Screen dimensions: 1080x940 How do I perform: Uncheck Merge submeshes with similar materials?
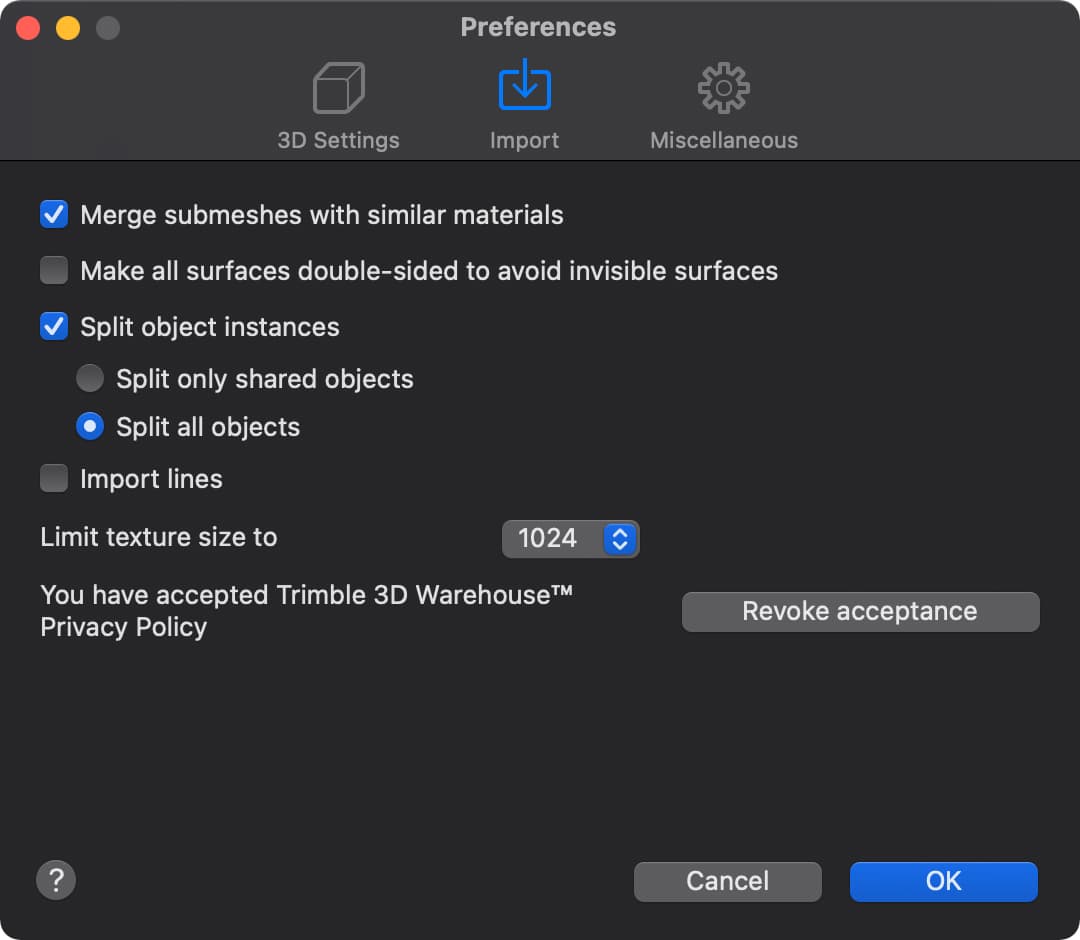pyautogui.click(x=53, y=214)
